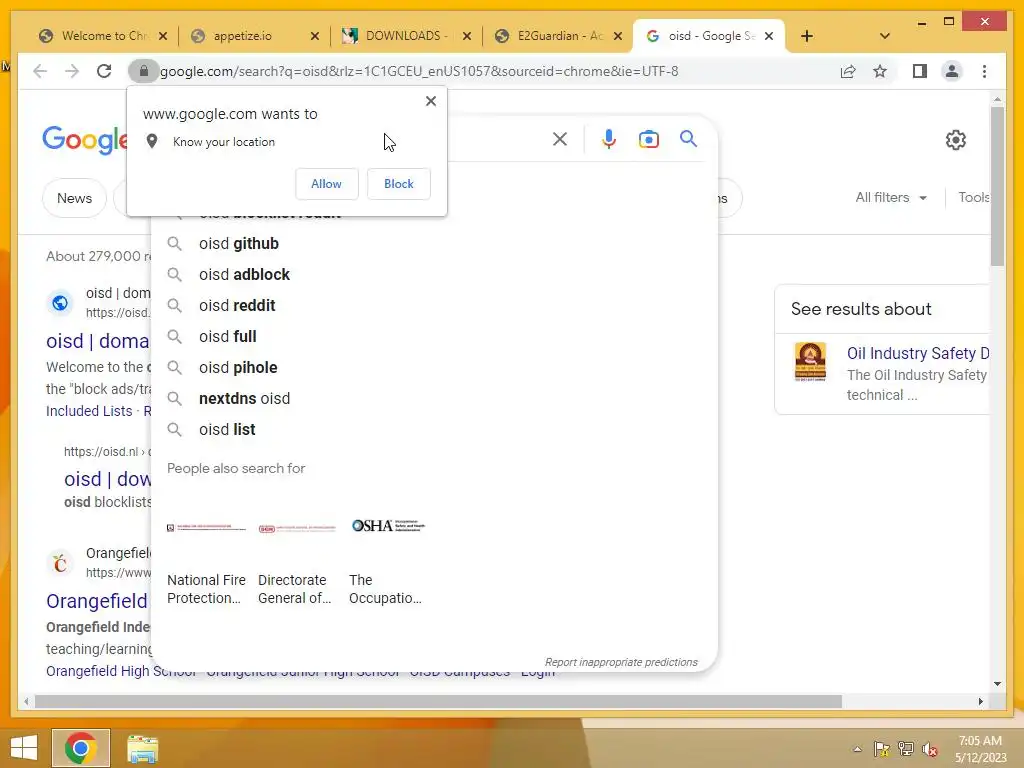Screen dimensions: 1024x768
Task: Start voice search with microphone
Action: pos(609,139)
